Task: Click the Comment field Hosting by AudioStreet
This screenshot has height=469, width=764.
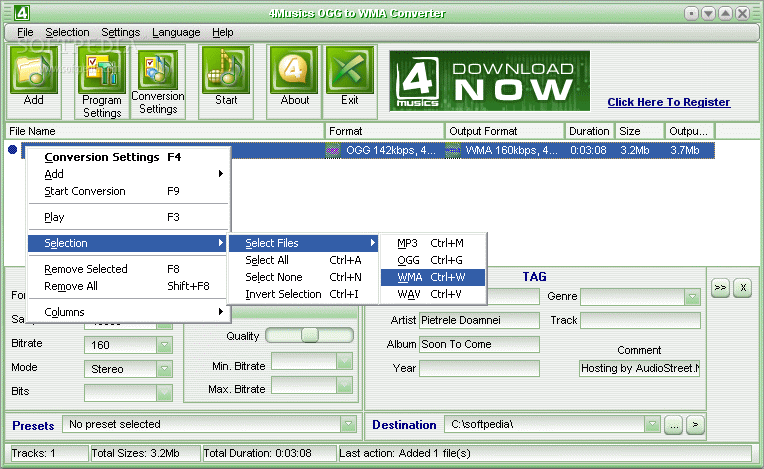Action: click(x=640, y=368)
